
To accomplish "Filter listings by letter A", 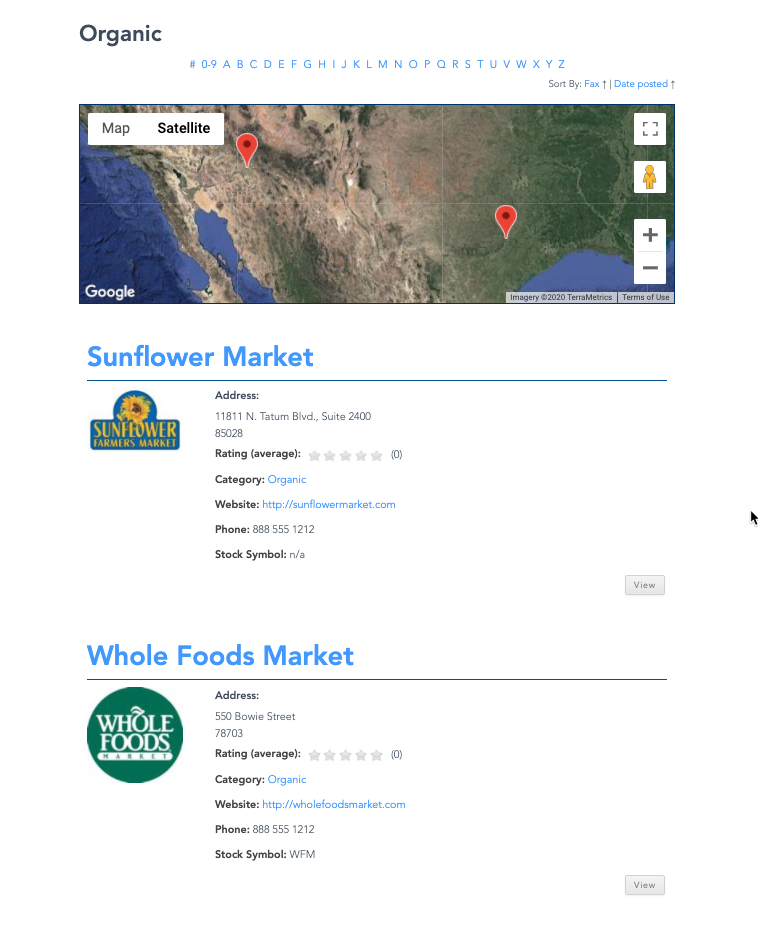I will (226, 64).
